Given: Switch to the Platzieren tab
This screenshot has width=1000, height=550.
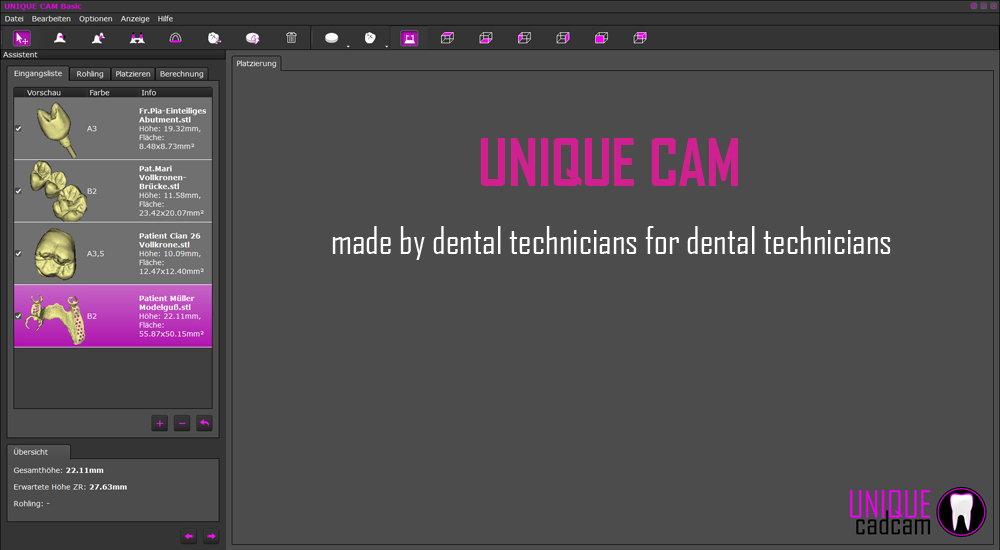Looking at the screenshot, I should [133, 74].
